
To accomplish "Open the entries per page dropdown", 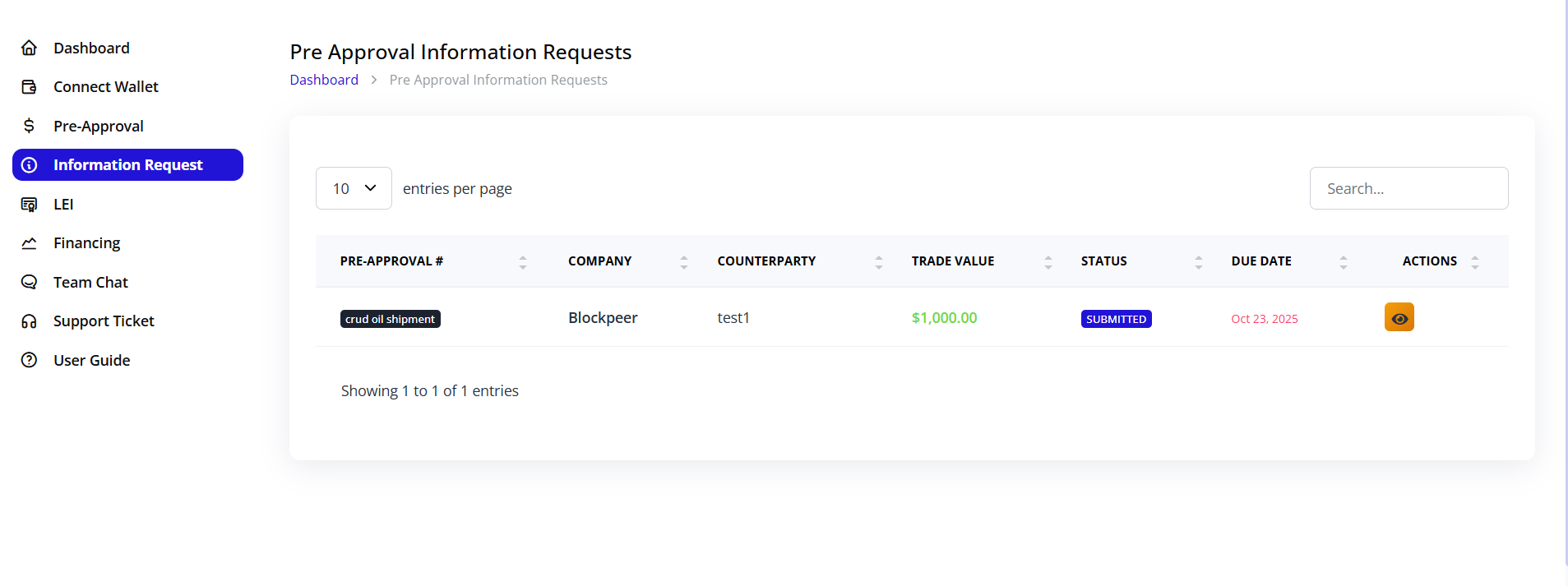I will [x=354, y=188].
